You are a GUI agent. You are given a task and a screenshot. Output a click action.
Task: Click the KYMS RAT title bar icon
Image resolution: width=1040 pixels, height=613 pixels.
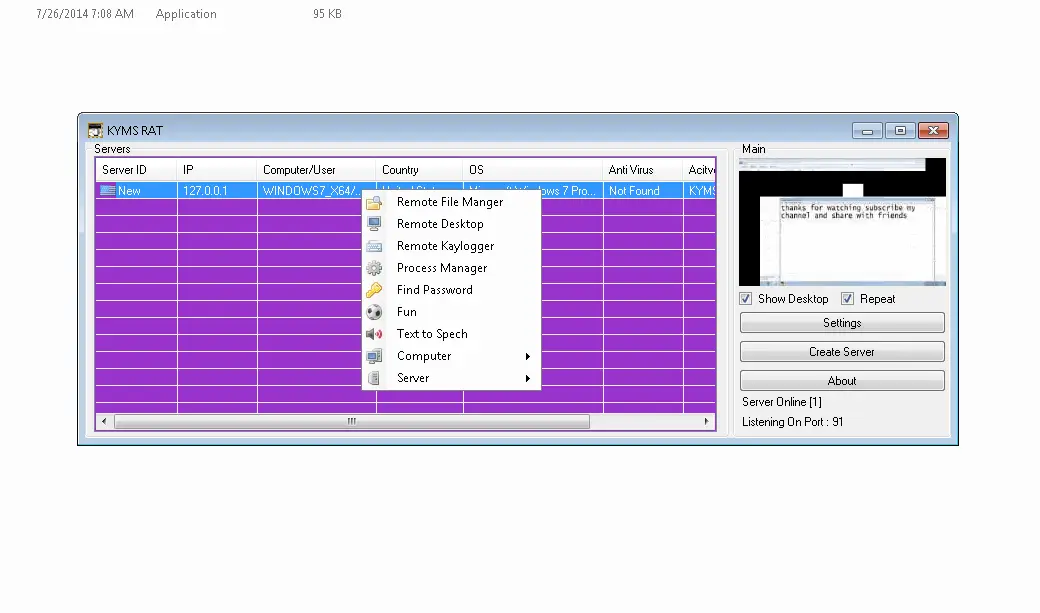(x=94, y=130)
